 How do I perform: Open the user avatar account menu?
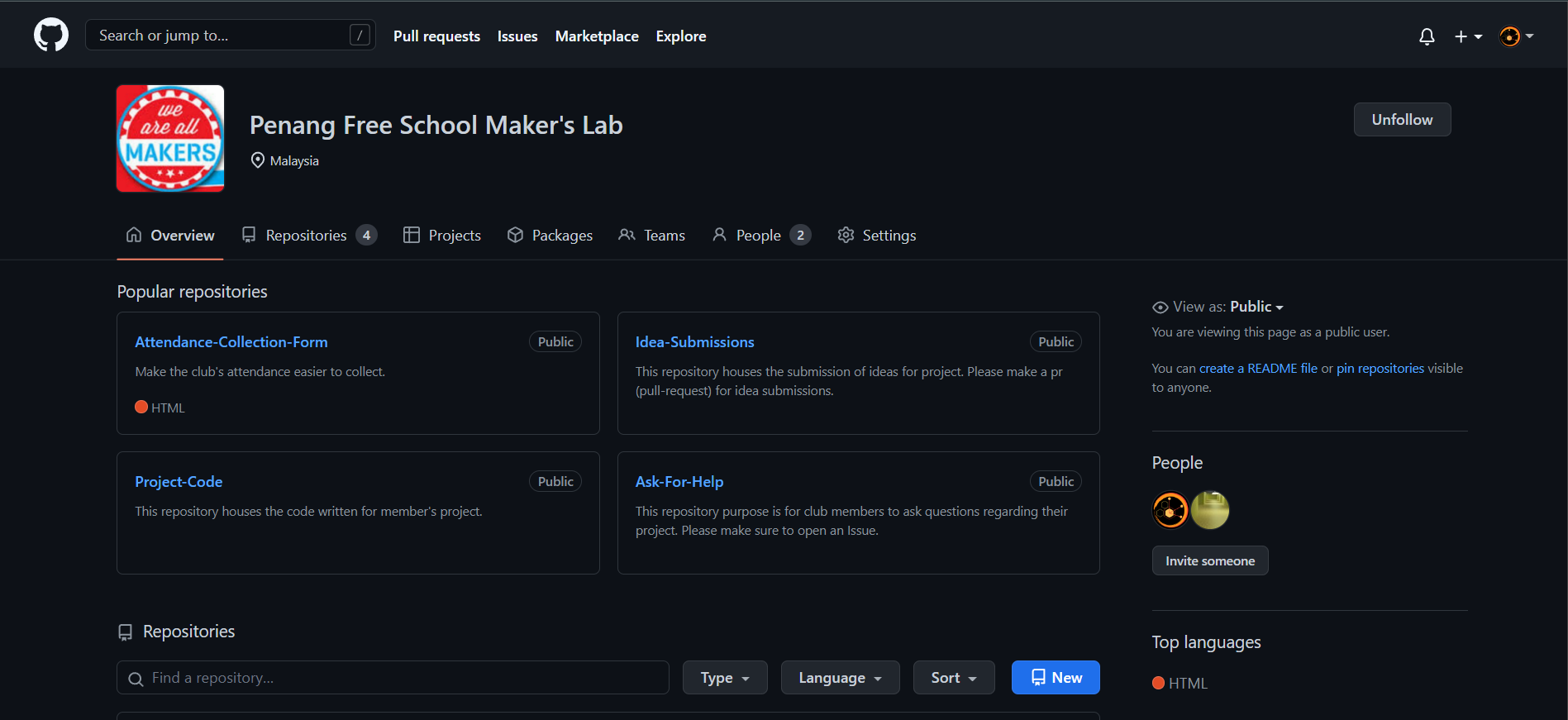click(1517, 36)
